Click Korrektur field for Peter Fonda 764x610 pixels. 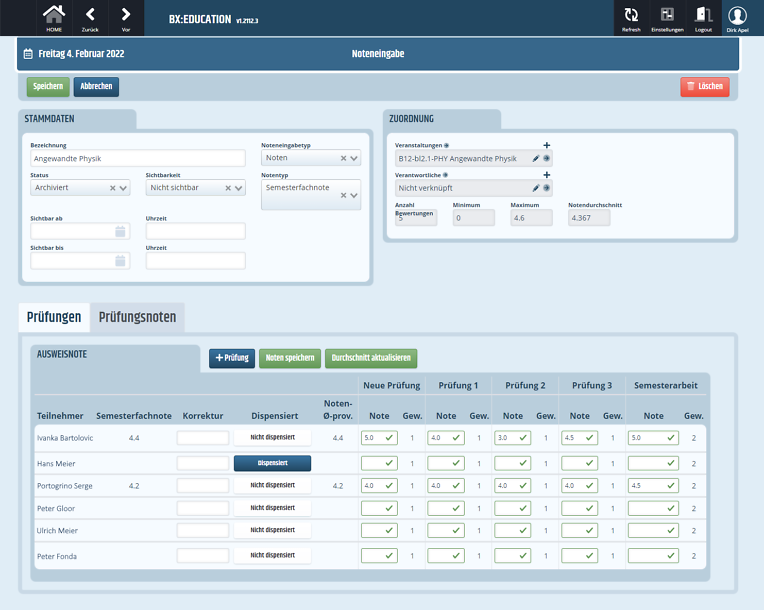click(203, 555)
